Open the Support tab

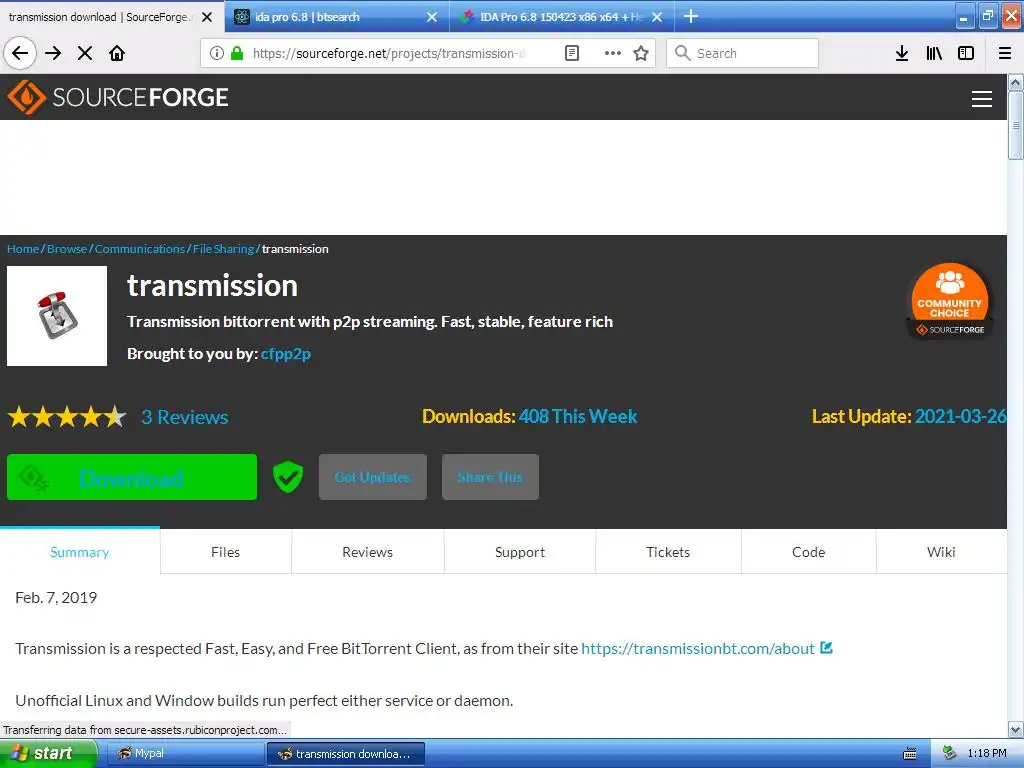[x=520, y=552]
